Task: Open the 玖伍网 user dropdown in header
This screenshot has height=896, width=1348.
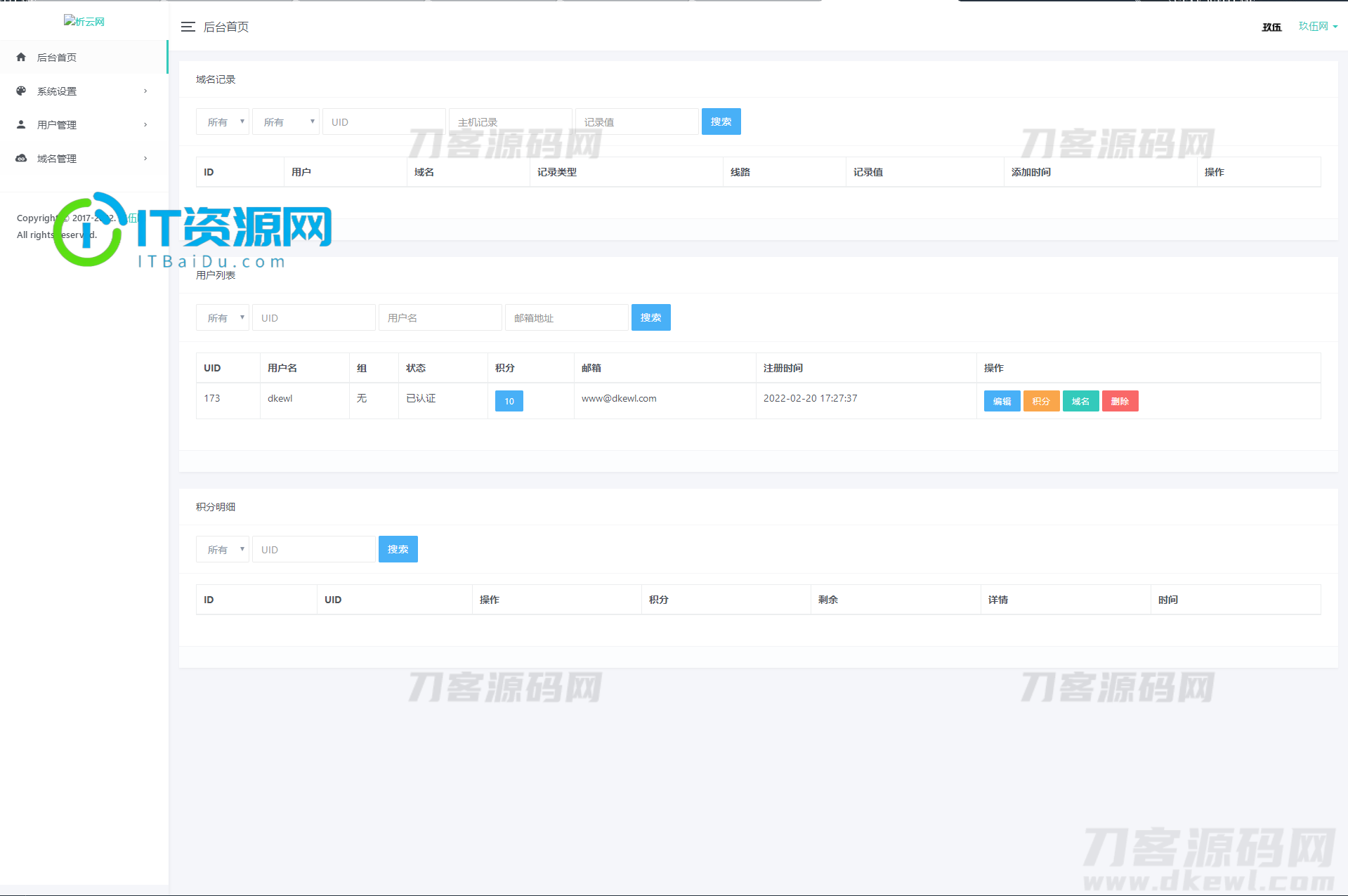Action: (1318, 27)
